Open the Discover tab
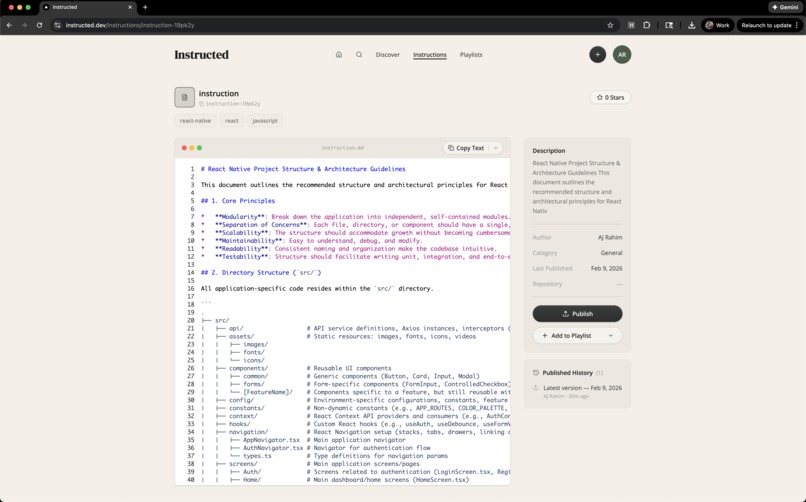The height and width of the screenshot is (502, 806). (388, 54)
